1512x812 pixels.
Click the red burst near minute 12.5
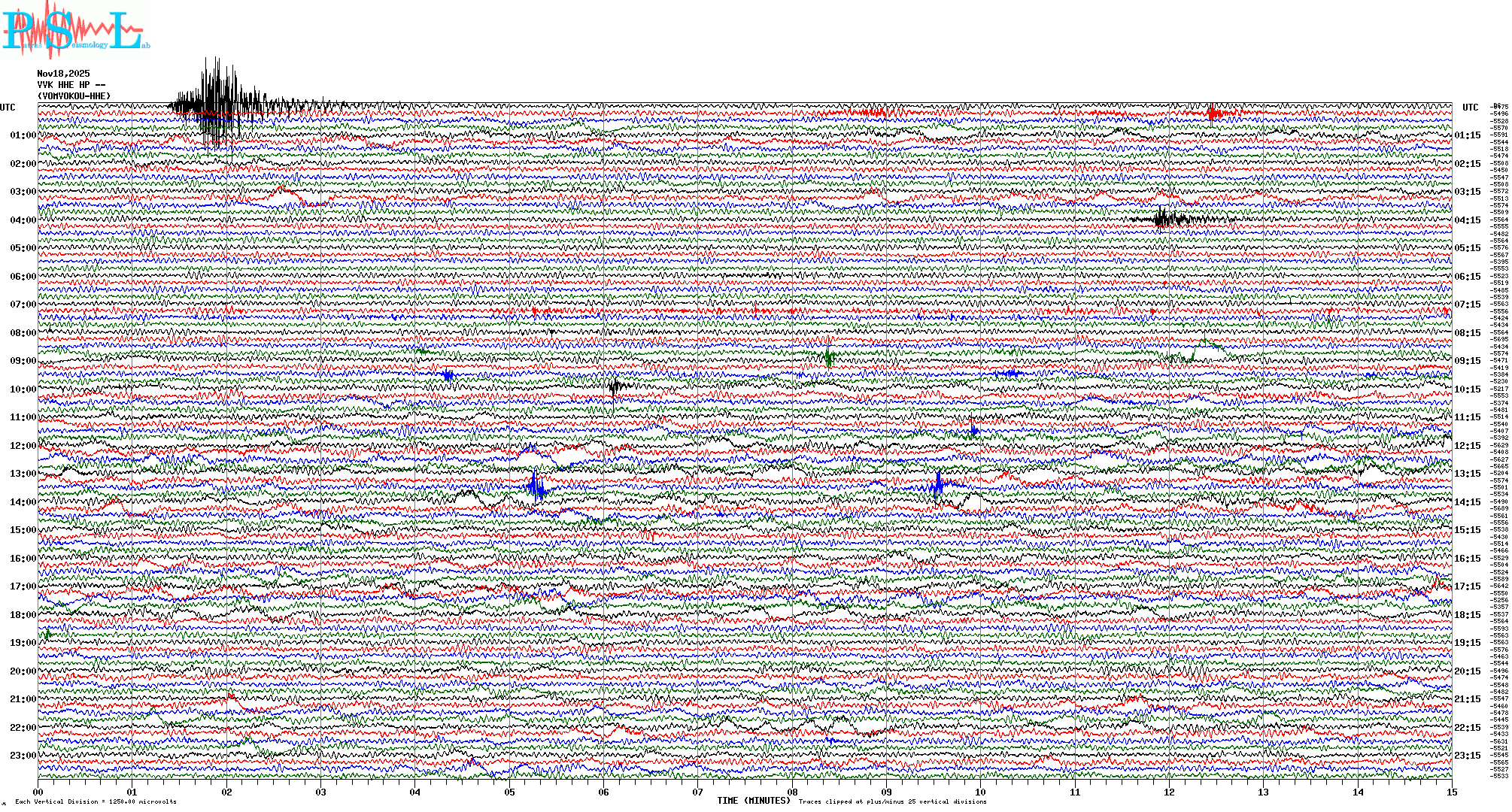[1213, 114]
